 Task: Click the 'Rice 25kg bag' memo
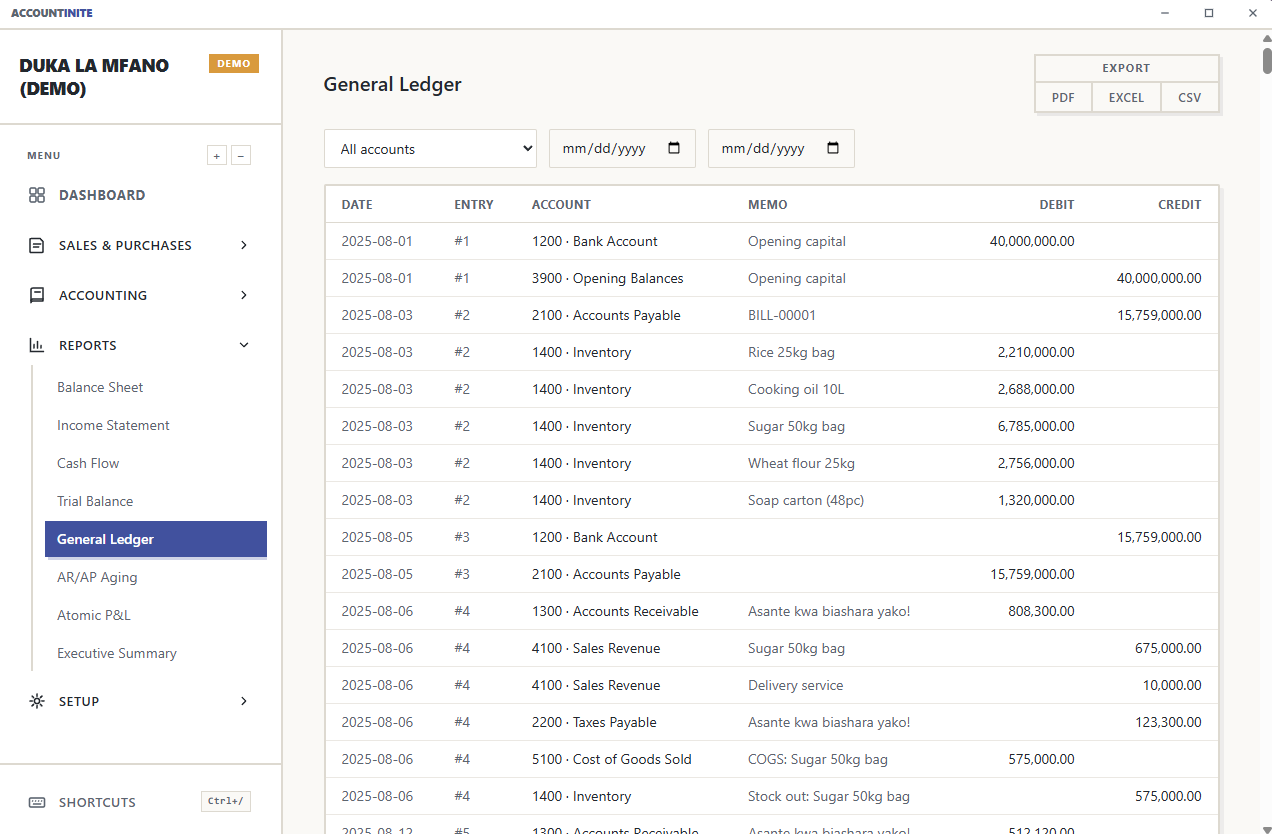pos(791,352)
